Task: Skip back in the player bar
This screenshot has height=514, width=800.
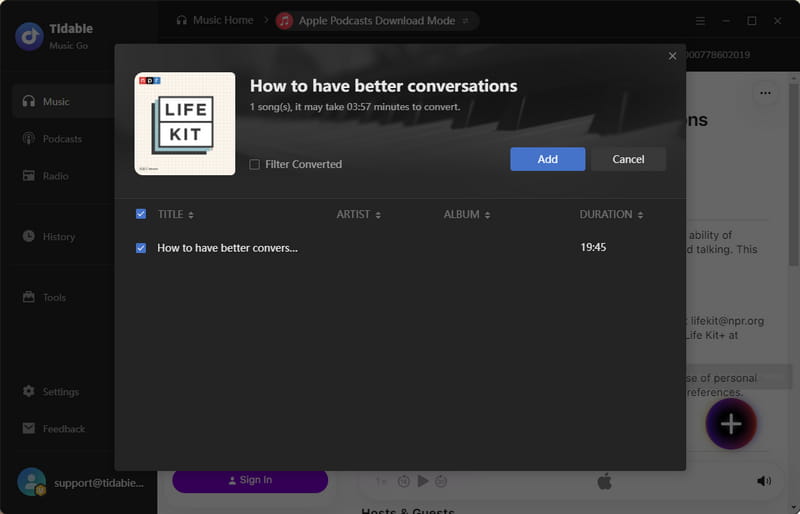Action: click(404, 481)
